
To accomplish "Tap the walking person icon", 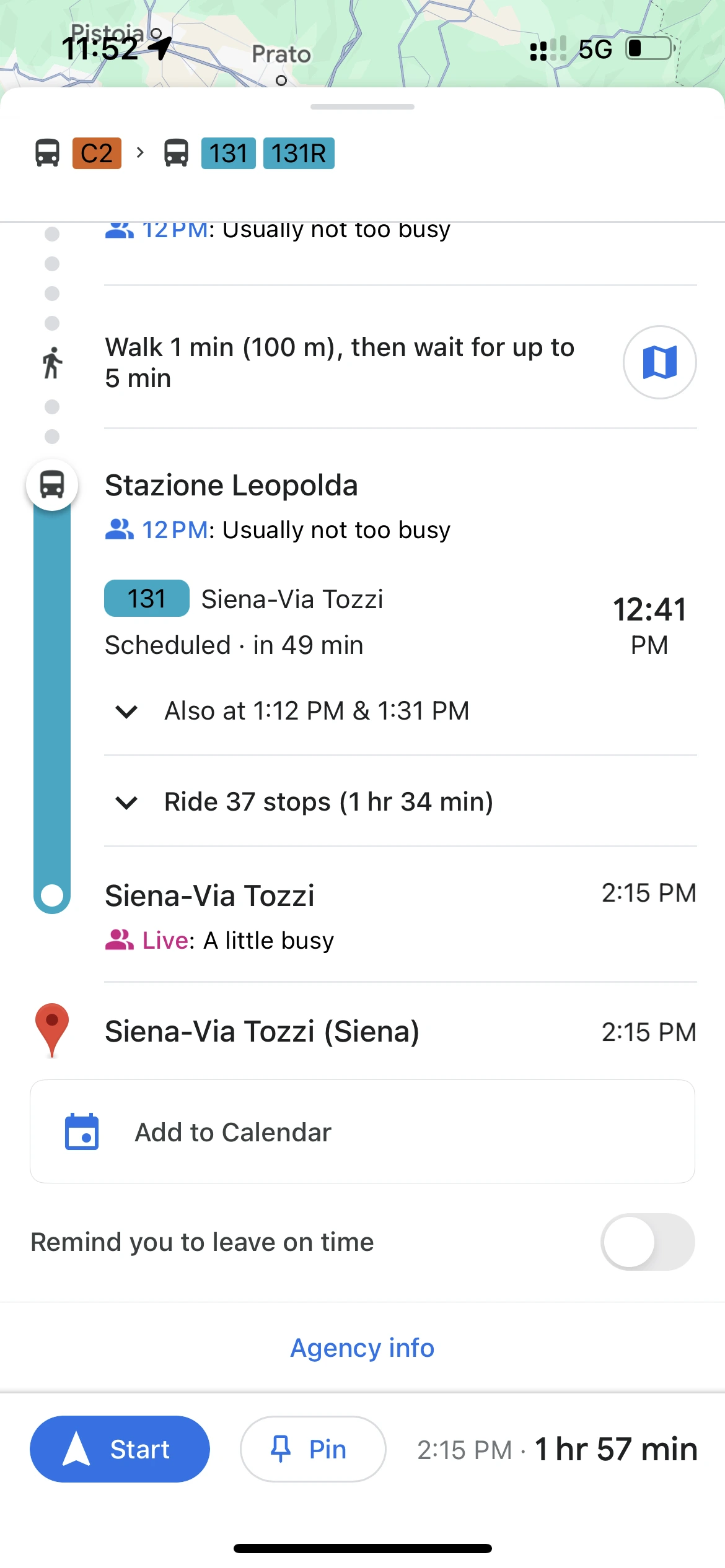I will click(53, 362).
